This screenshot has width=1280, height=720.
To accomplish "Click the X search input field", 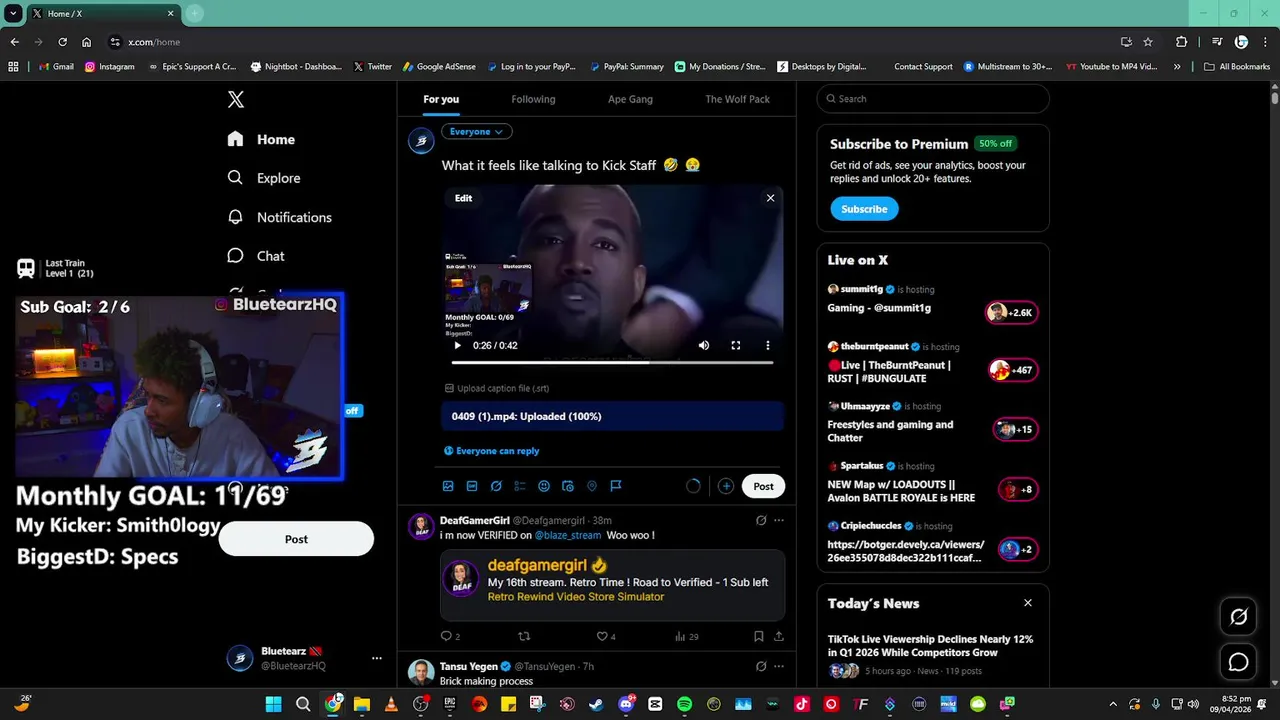I will coord(933,99).
